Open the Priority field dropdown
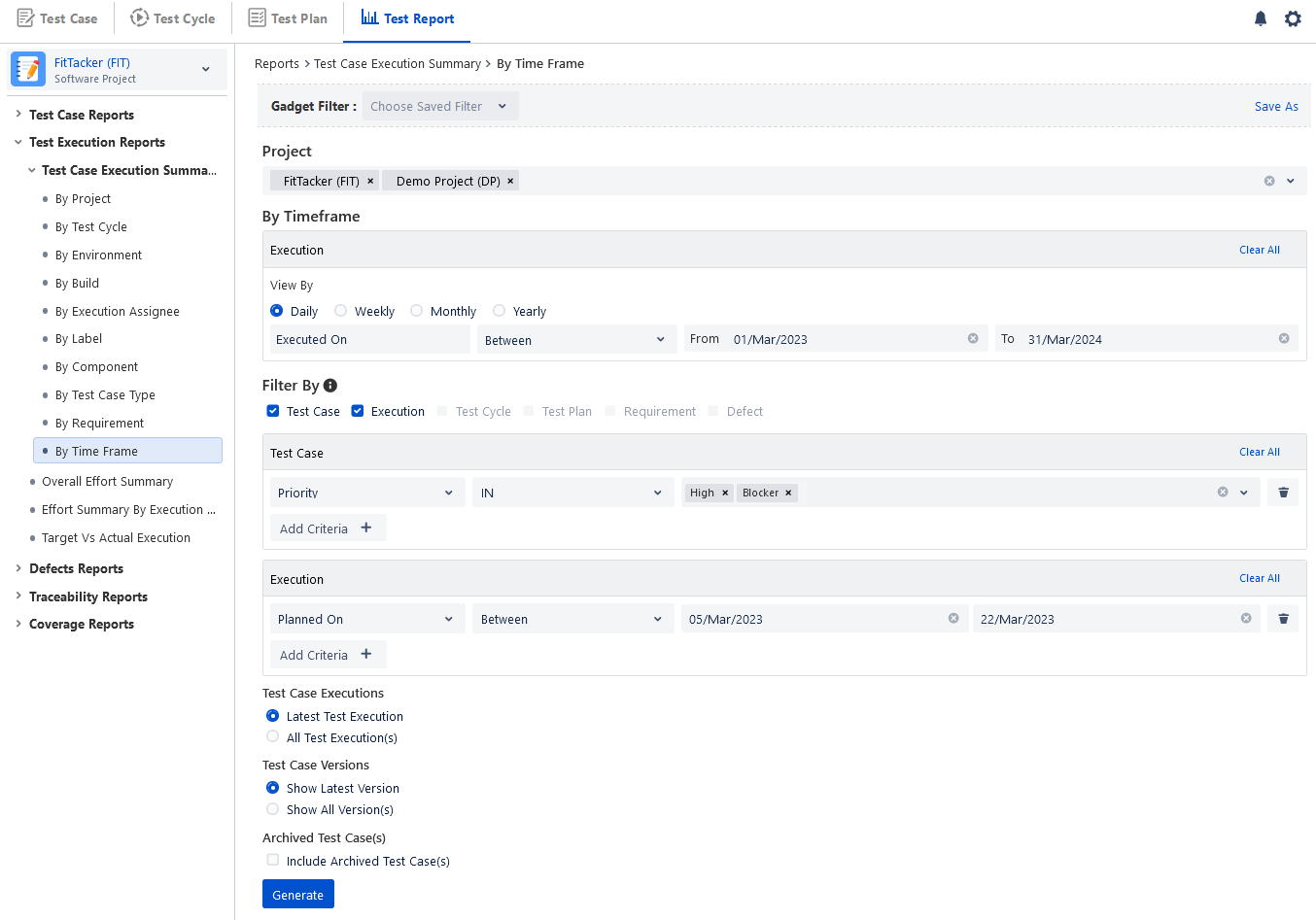The height and width of the screenshot is (920, 1316). pos(367,493)
